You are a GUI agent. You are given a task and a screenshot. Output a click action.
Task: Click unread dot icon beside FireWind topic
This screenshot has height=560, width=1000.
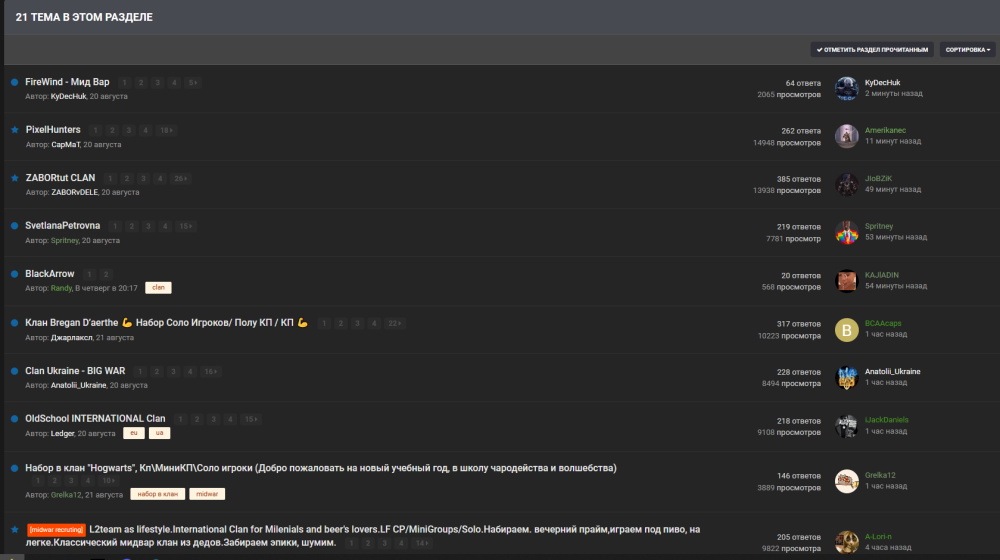tap(14, 82)
